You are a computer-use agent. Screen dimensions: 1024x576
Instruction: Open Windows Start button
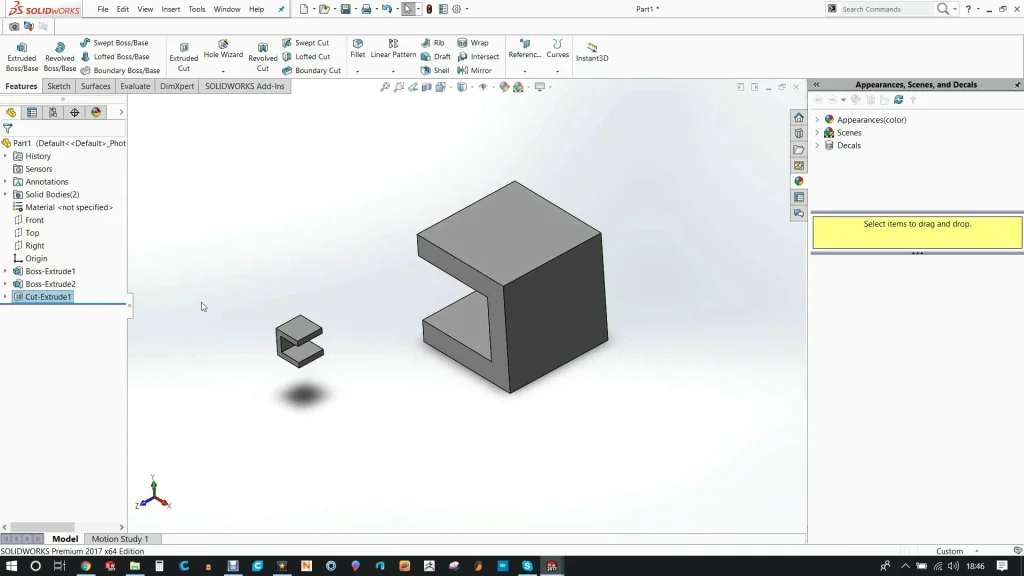11,566
